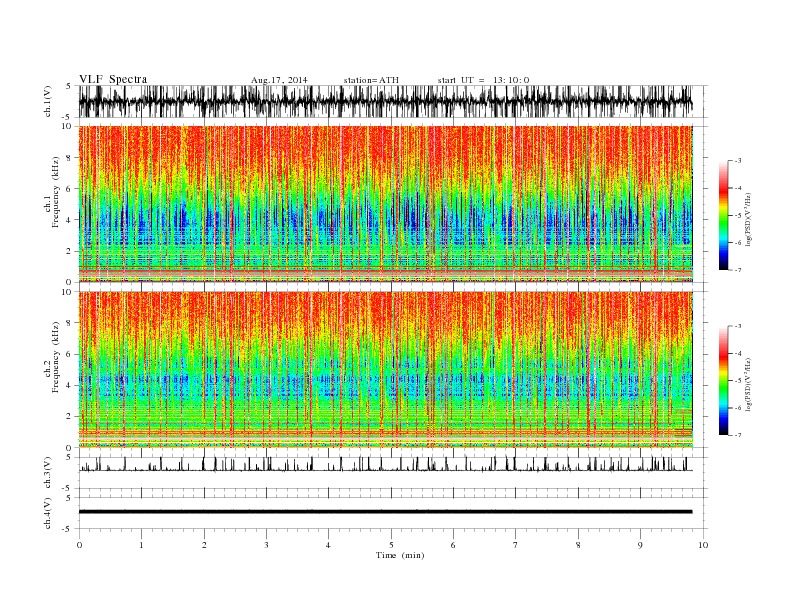This screenshot has height=612, width=792.
Task: Click the "-7" label on ch.2 colorbar
Action: [x=737, y=435]
